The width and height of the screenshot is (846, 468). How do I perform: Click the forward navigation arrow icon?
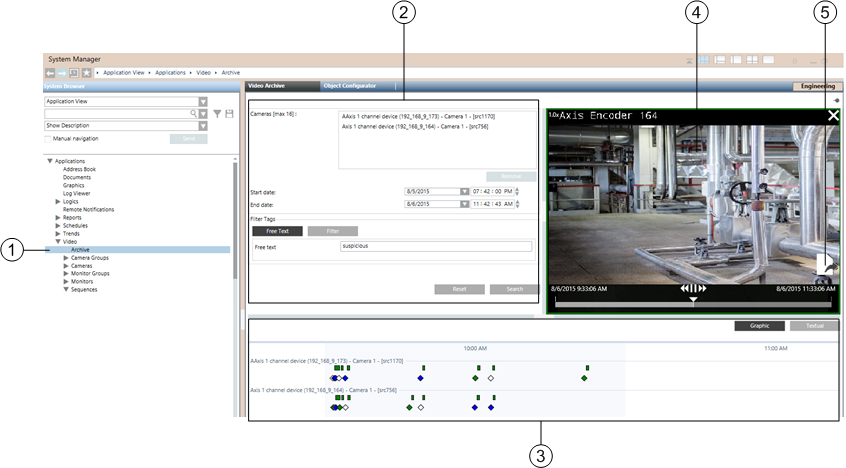point(63,73)
